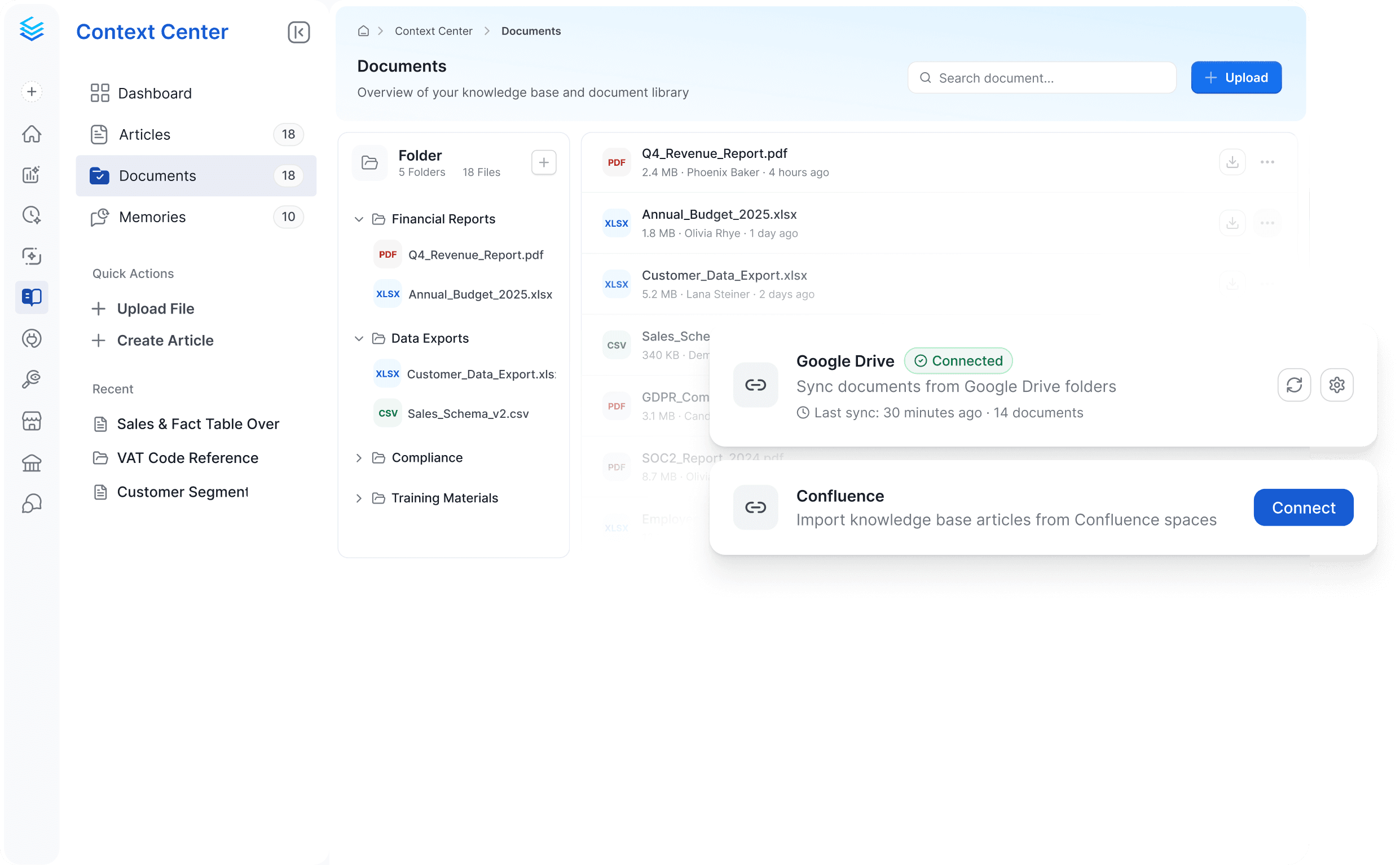Add a new folder with plus button
Image resolution: width=1400 pixels, height=865 pixels.
(544, 163)
